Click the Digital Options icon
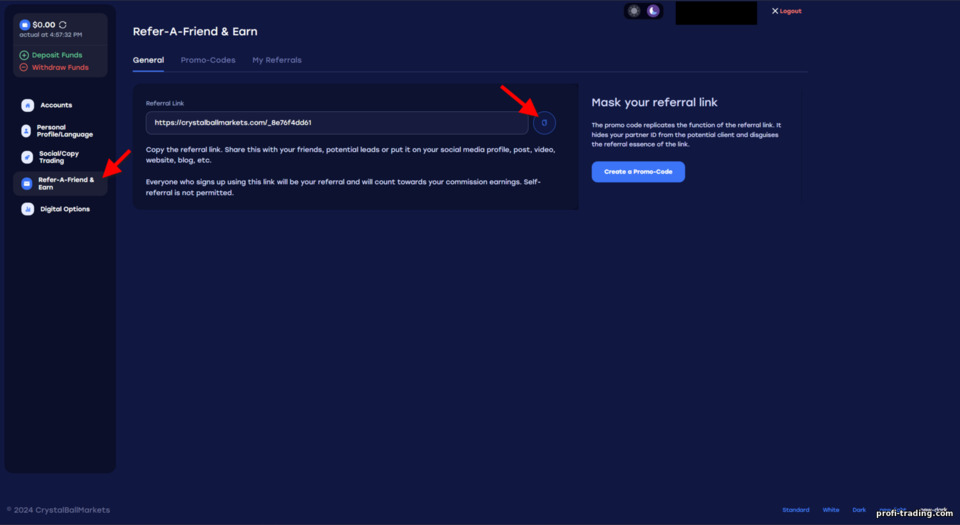Viewport: 960px width, 525px height. click(x=28, y=209)
